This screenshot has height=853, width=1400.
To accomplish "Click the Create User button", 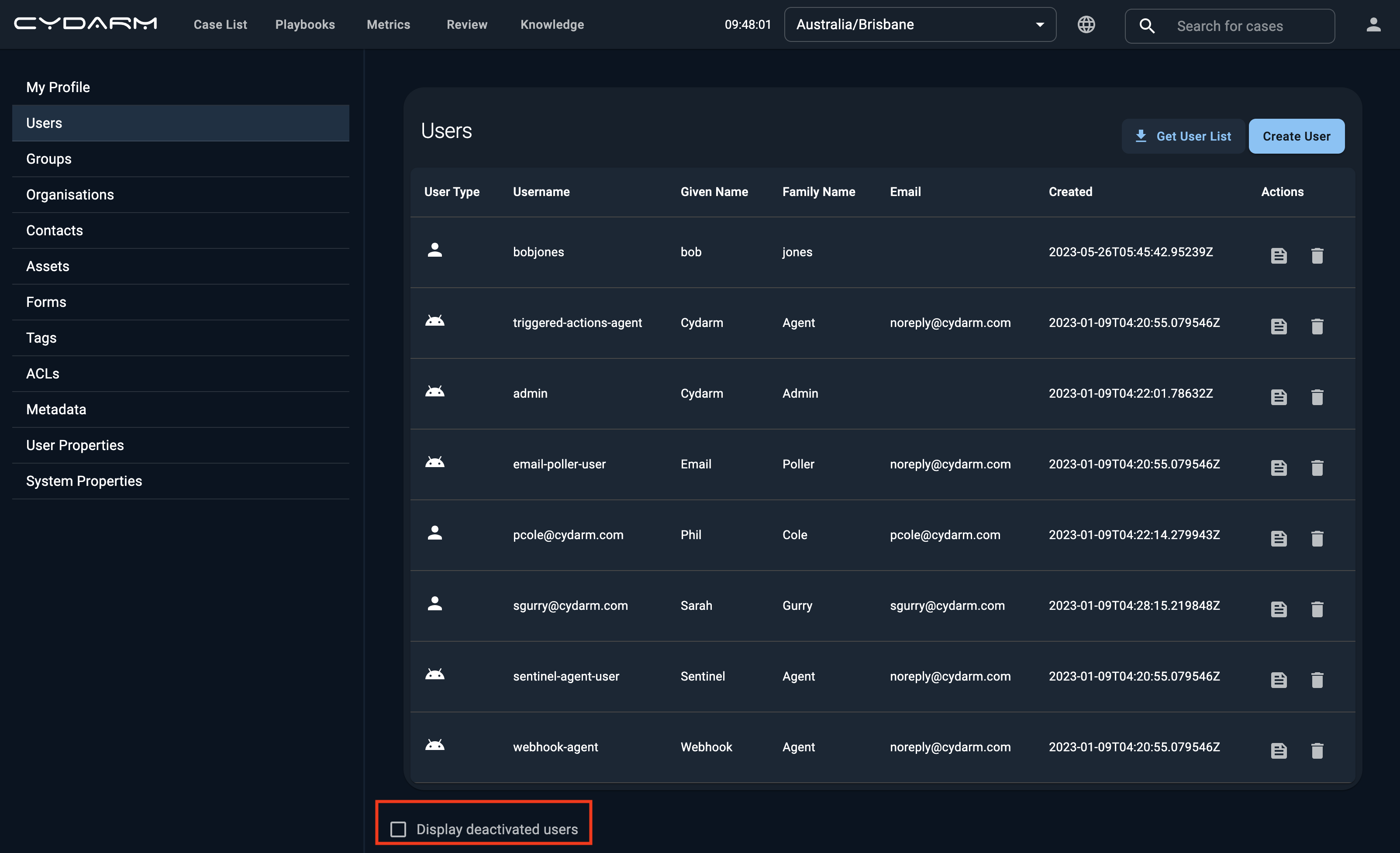I will point(1296,136).
